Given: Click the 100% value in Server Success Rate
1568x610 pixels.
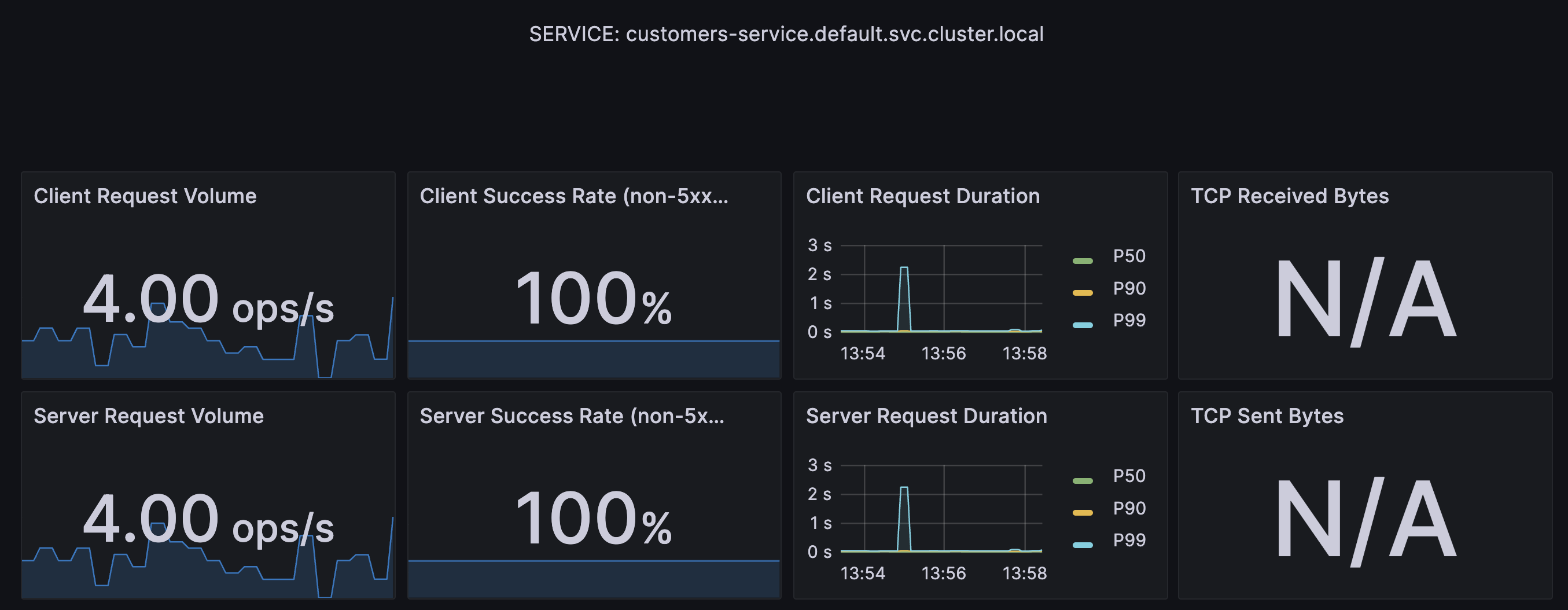Looking at the screenshot, I should [594, 518].
